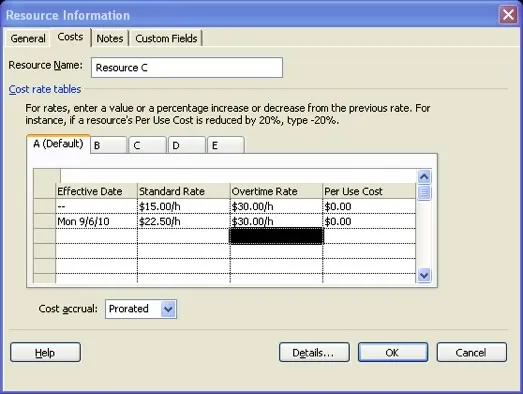Select the Mon 9/6/10 Effective Date cell
523x394 pixels.
(96, 222)
